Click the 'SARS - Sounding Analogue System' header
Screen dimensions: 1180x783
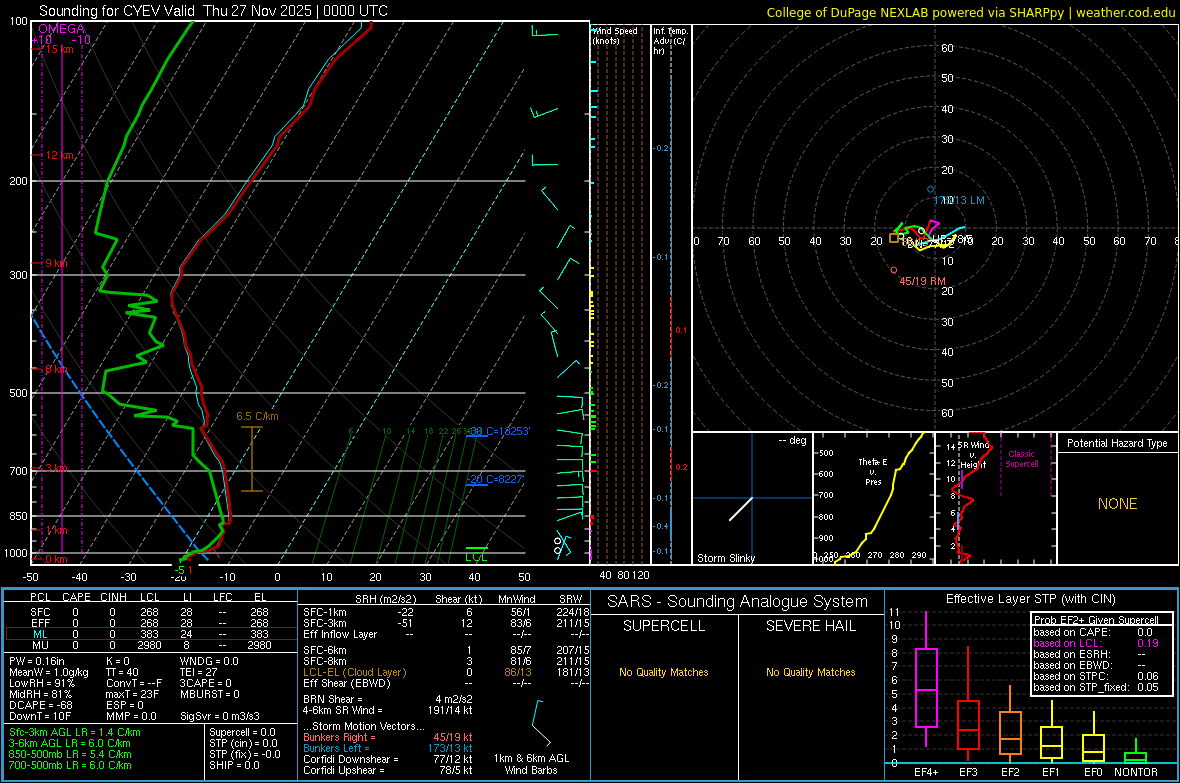[737, 602]
